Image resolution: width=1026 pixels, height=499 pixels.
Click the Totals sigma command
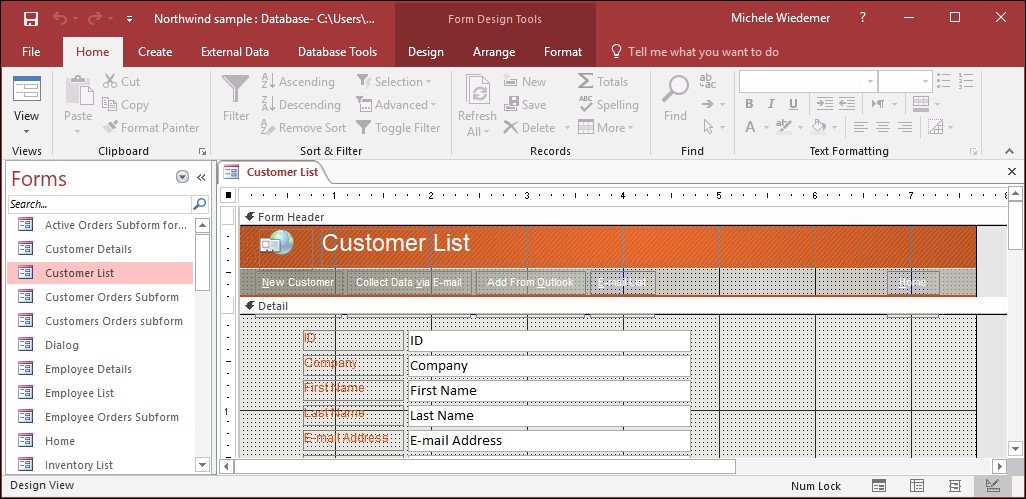click(603, 82)
